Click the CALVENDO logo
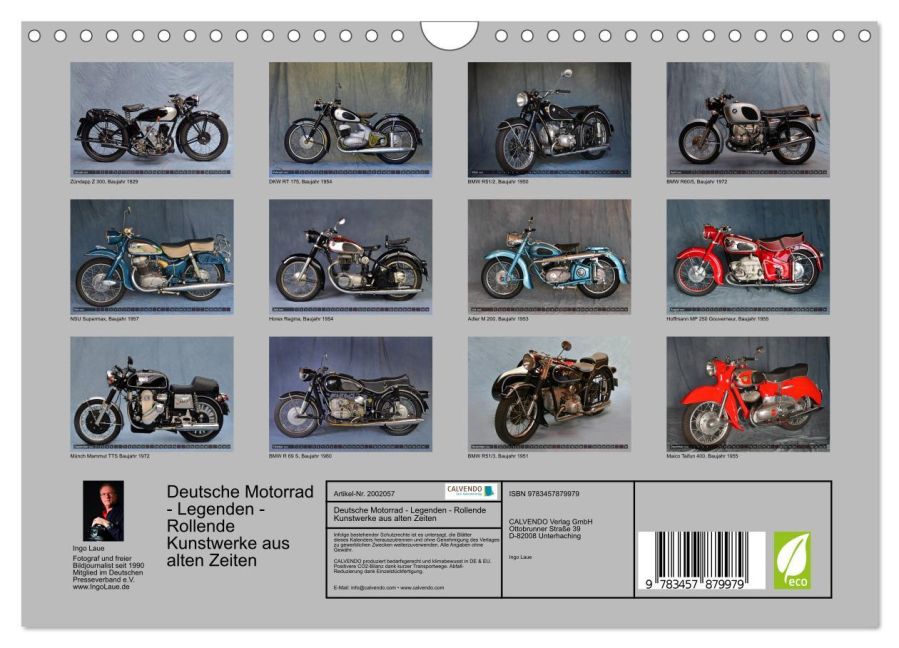 click(x=471, y=491)
